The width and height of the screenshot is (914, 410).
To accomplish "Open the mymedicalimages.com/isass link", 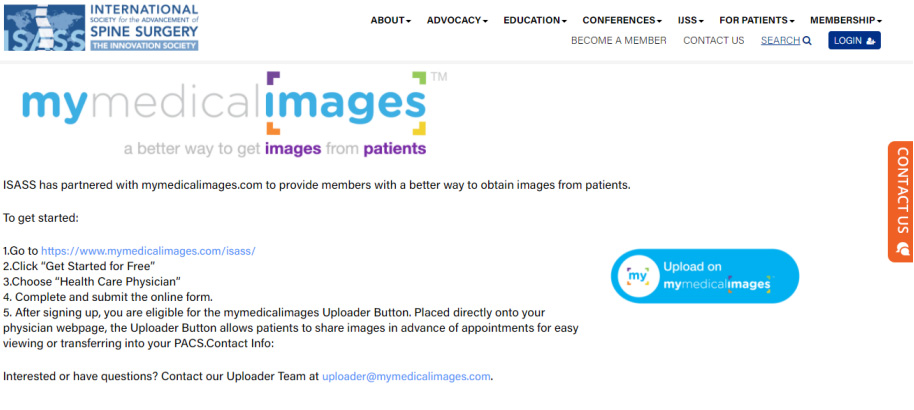I will [x=148, y=251].
